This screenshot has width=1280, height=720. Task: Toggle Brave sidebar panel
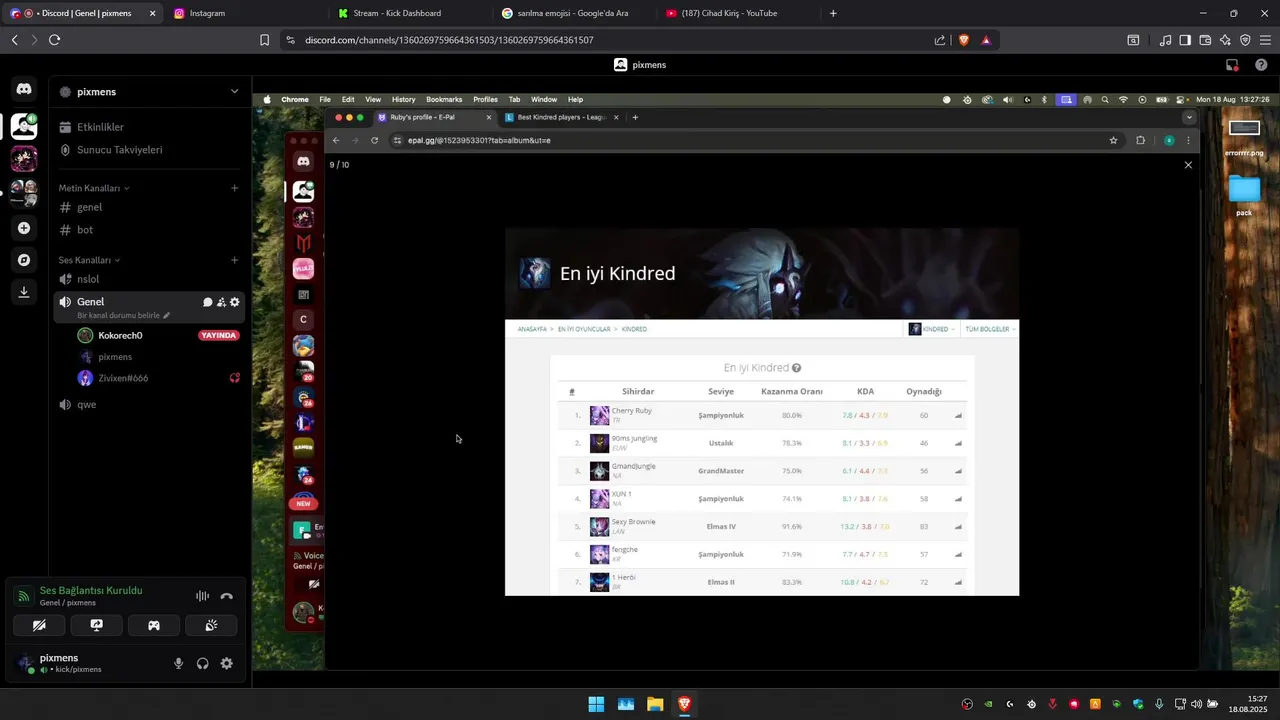[1185, 40]
